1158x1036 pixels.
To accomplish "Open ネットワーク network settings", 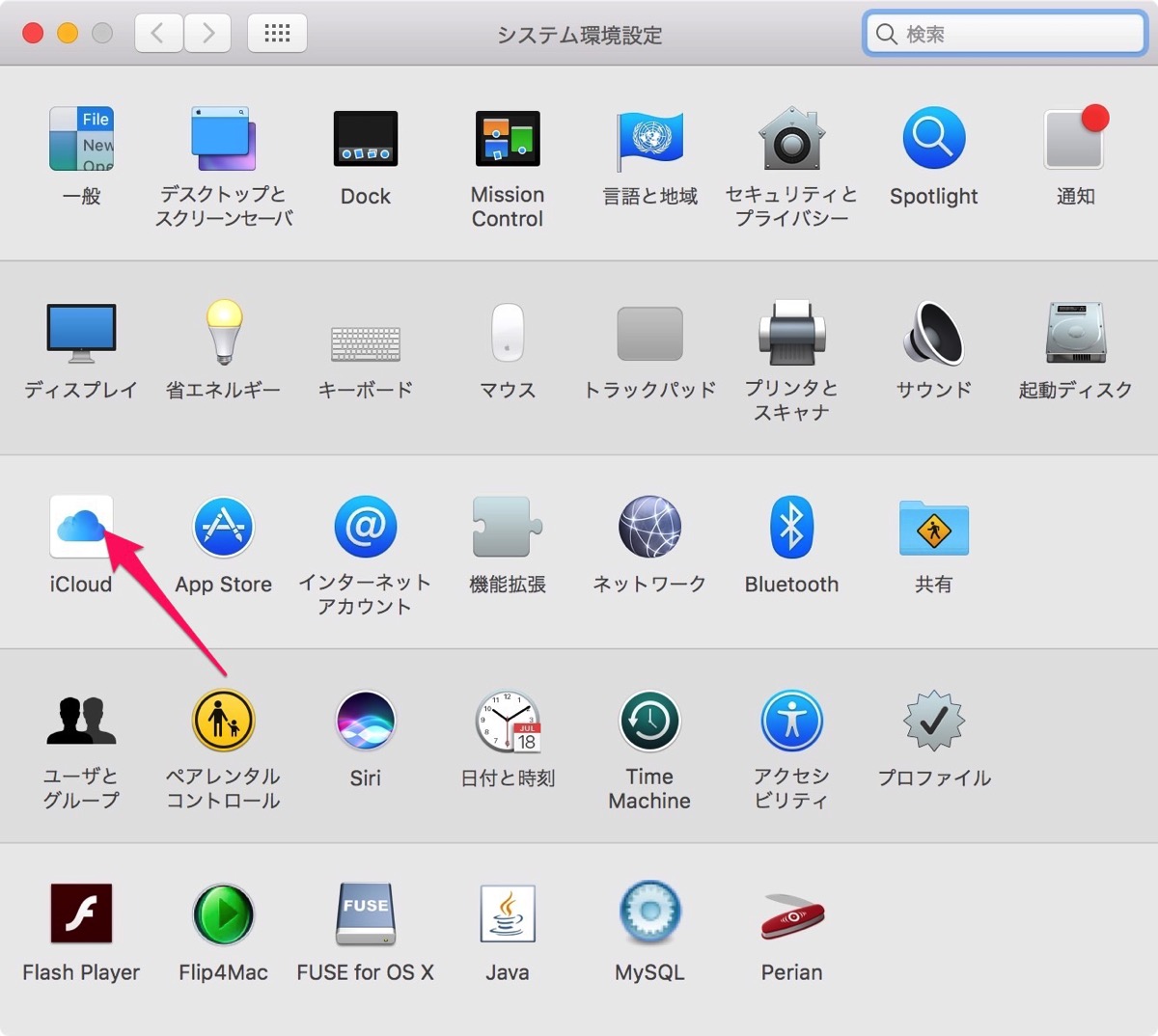I will [x=649, y=528].
